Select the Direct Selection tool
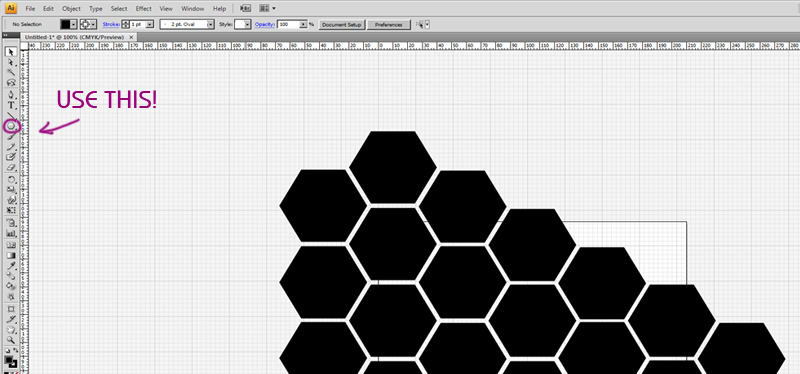The image size is (800, 374). pyautogui.click(x=11, y=62)
